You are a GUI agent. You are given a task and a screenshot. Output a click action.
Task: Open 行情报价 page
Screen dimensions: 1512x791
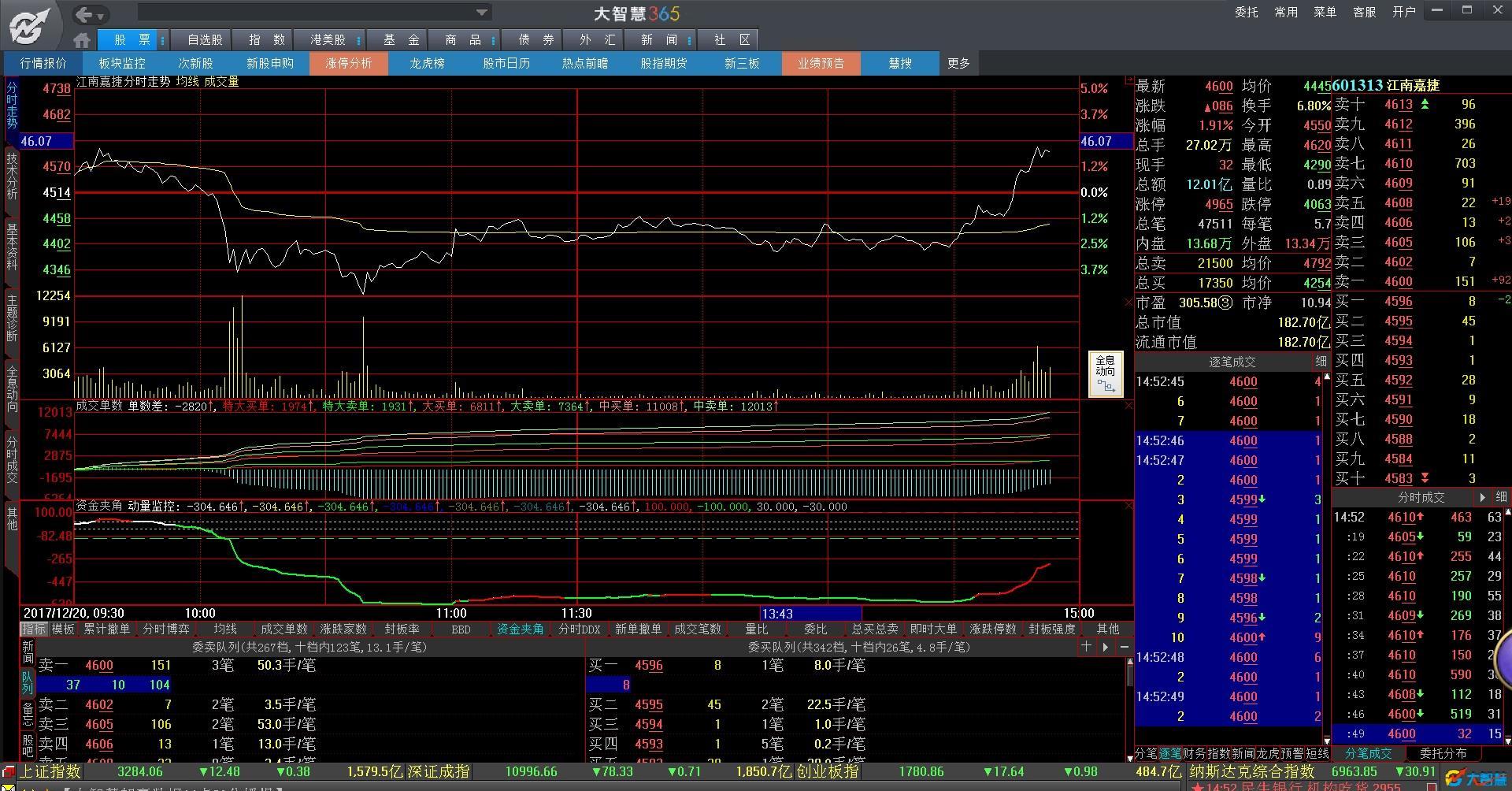[x=43, y=63]
